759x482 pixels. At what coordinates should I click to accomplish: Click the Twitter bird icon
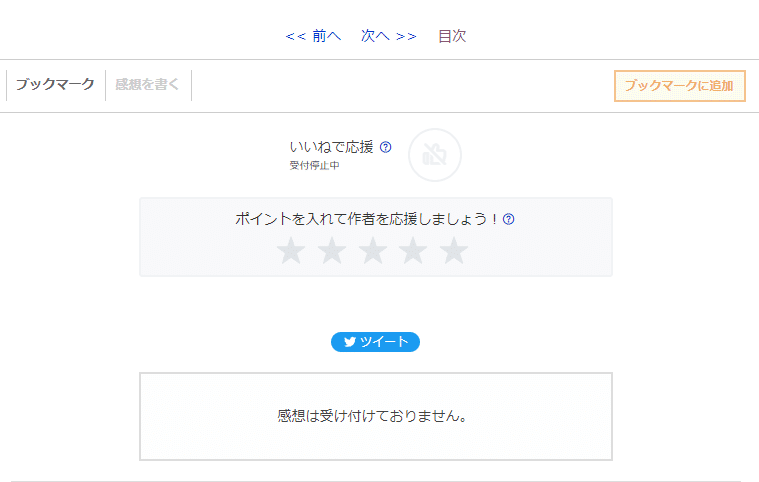[x=349, y=342]
